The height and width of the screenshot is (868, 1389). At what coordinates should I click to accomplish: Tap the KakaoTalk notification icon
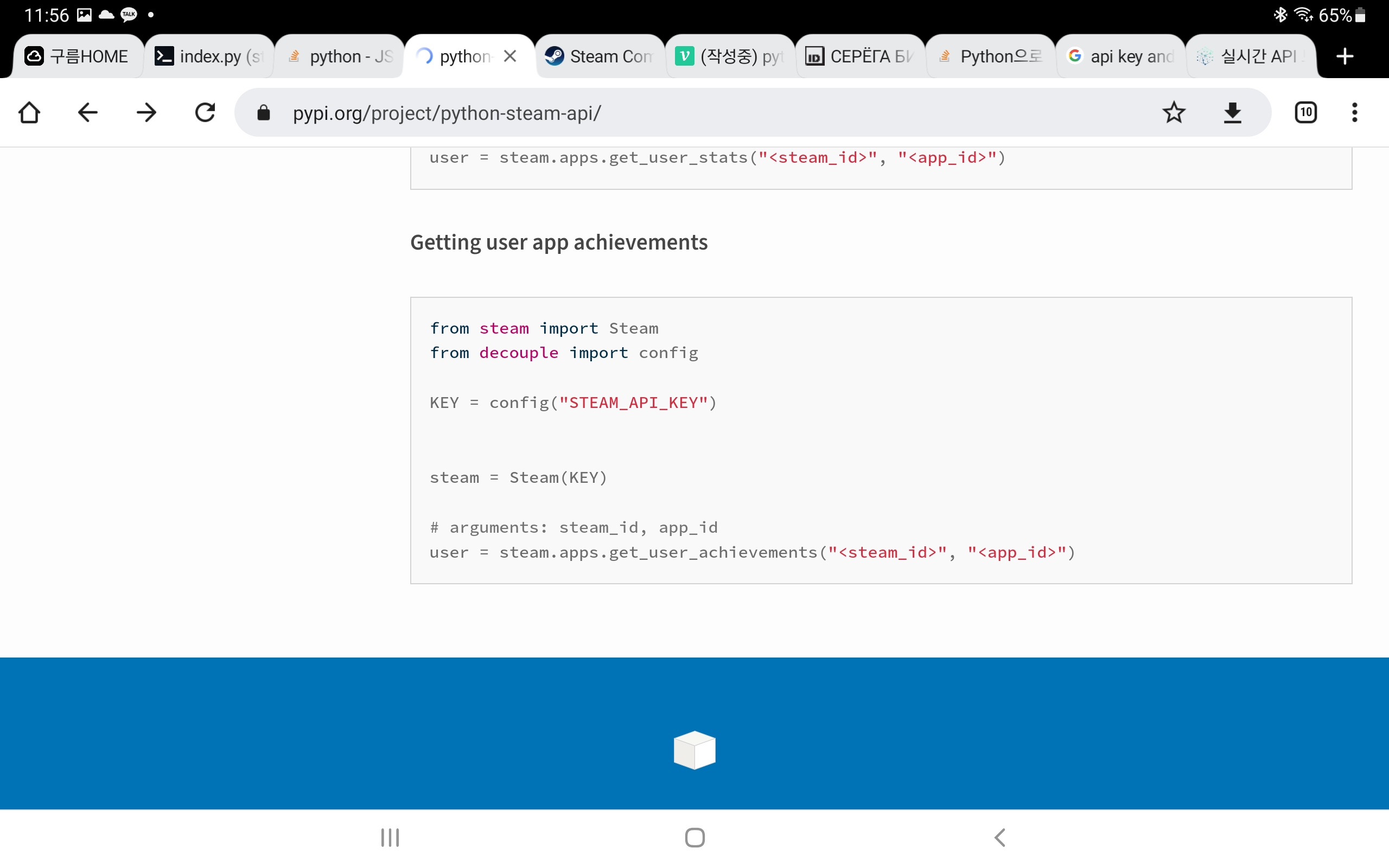[129, 15]
